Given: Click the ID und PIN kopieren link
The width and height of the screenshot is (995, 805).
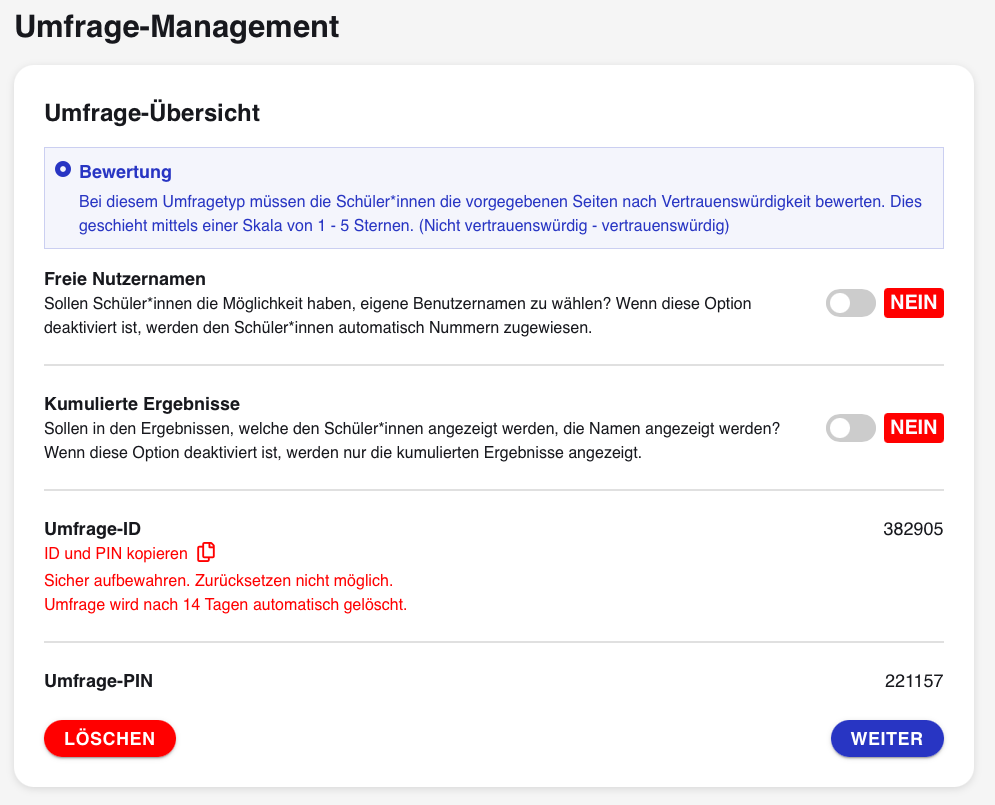Looking at the screenshot, I should tap(116, 554).
